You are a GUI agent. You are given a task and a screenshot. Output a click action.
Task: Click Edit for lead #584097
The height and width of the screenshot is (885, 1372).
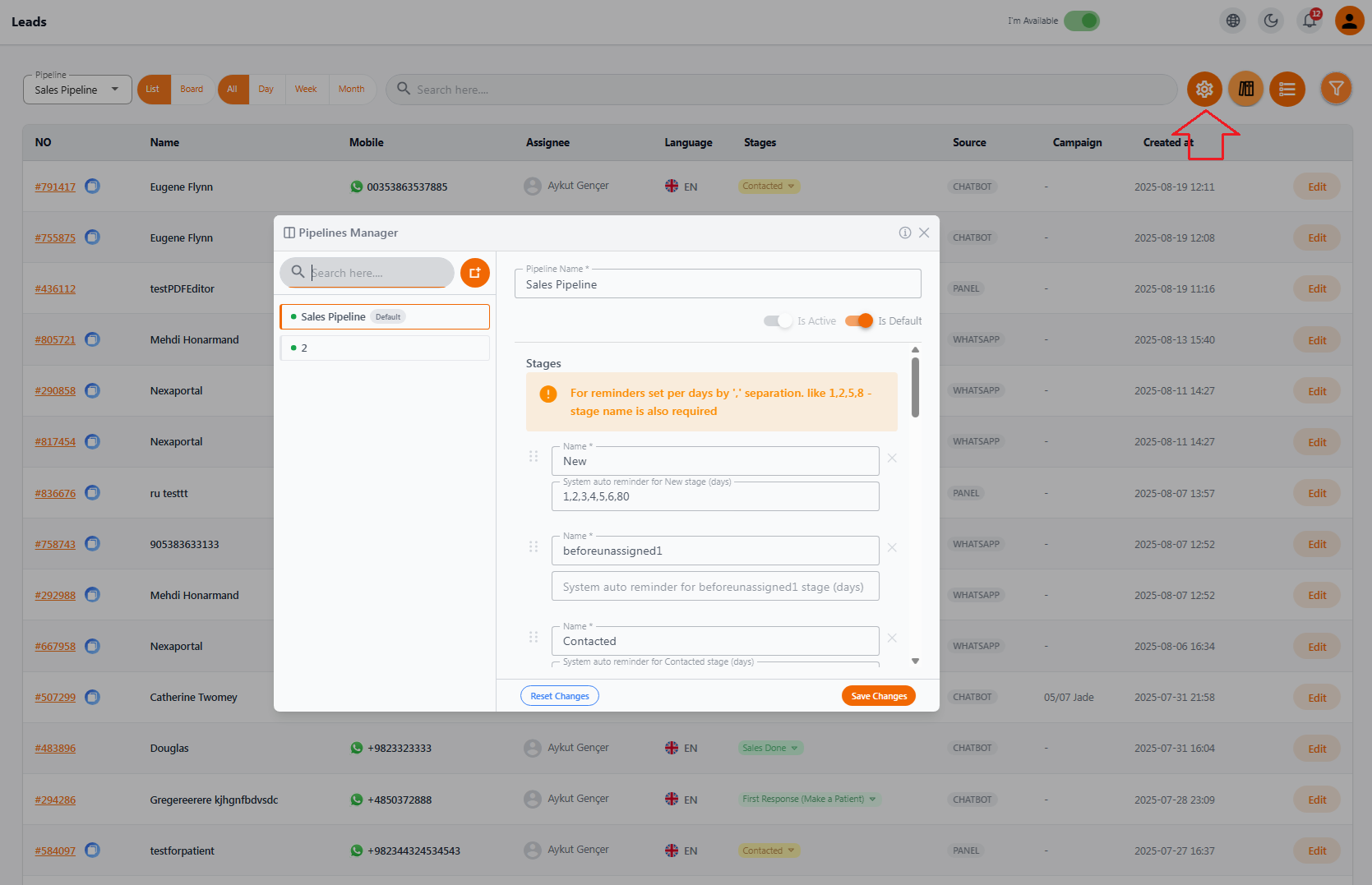pos(1317,850)
